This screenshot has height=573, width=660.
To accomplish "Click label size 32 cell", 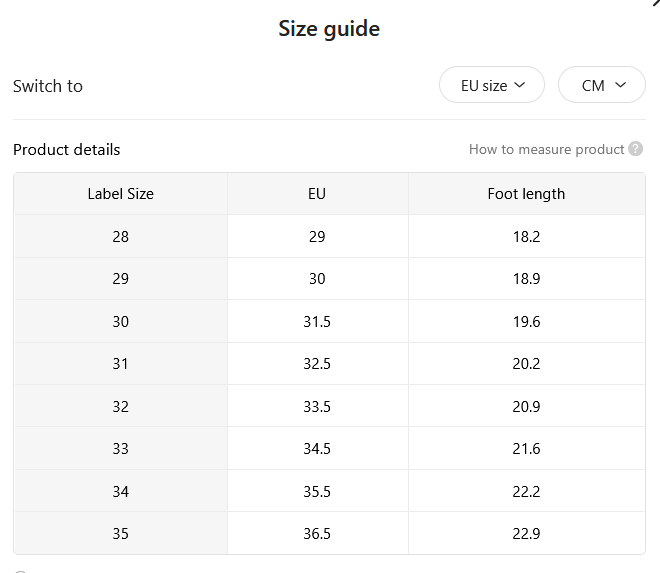I will (x=121, y=406).
